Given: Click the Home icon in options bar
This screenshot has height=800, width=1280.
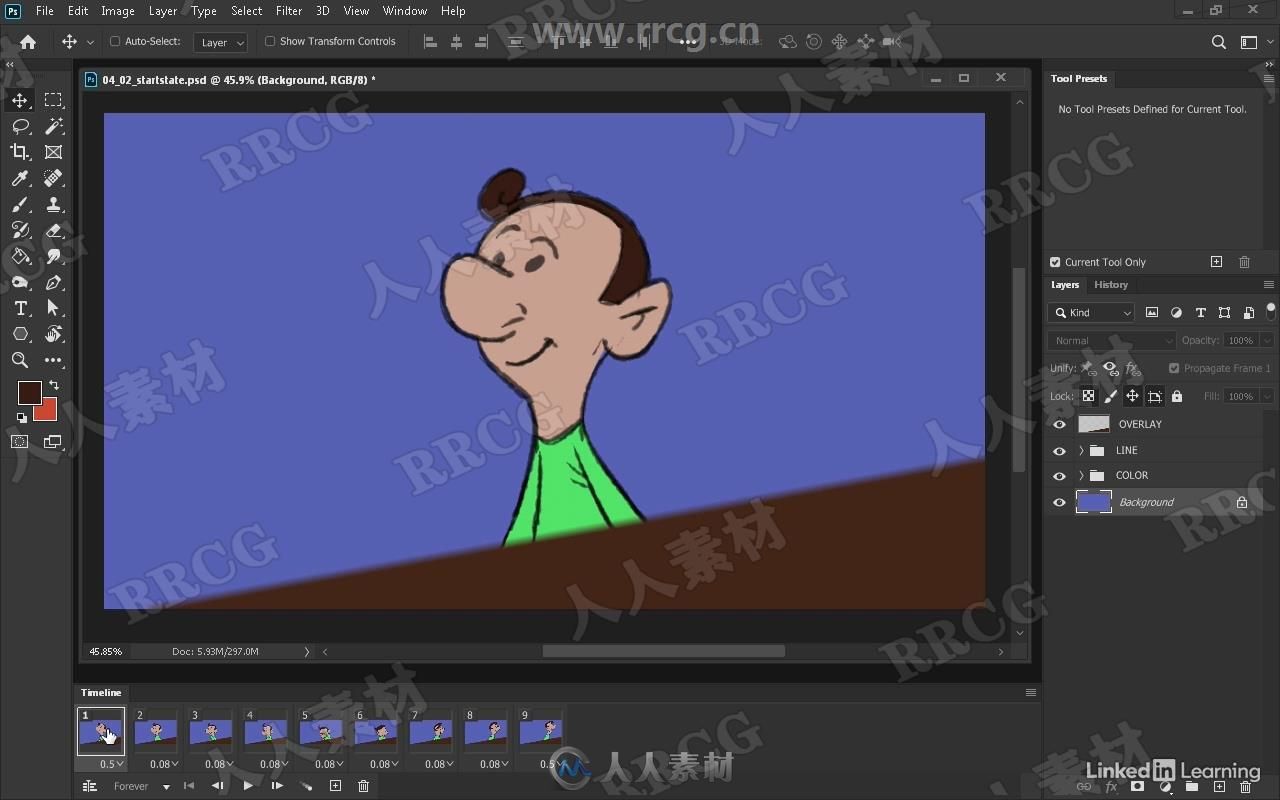Looking at the screenshot, I should click(x=28, y=42).
